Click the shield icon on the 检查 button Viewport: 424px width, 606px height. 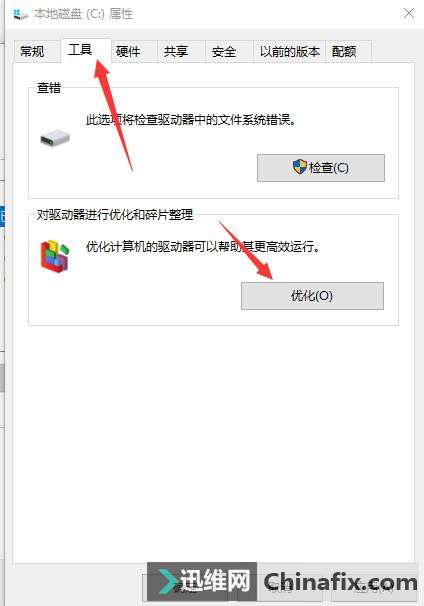pyautogui.click(x=300, y=167)
